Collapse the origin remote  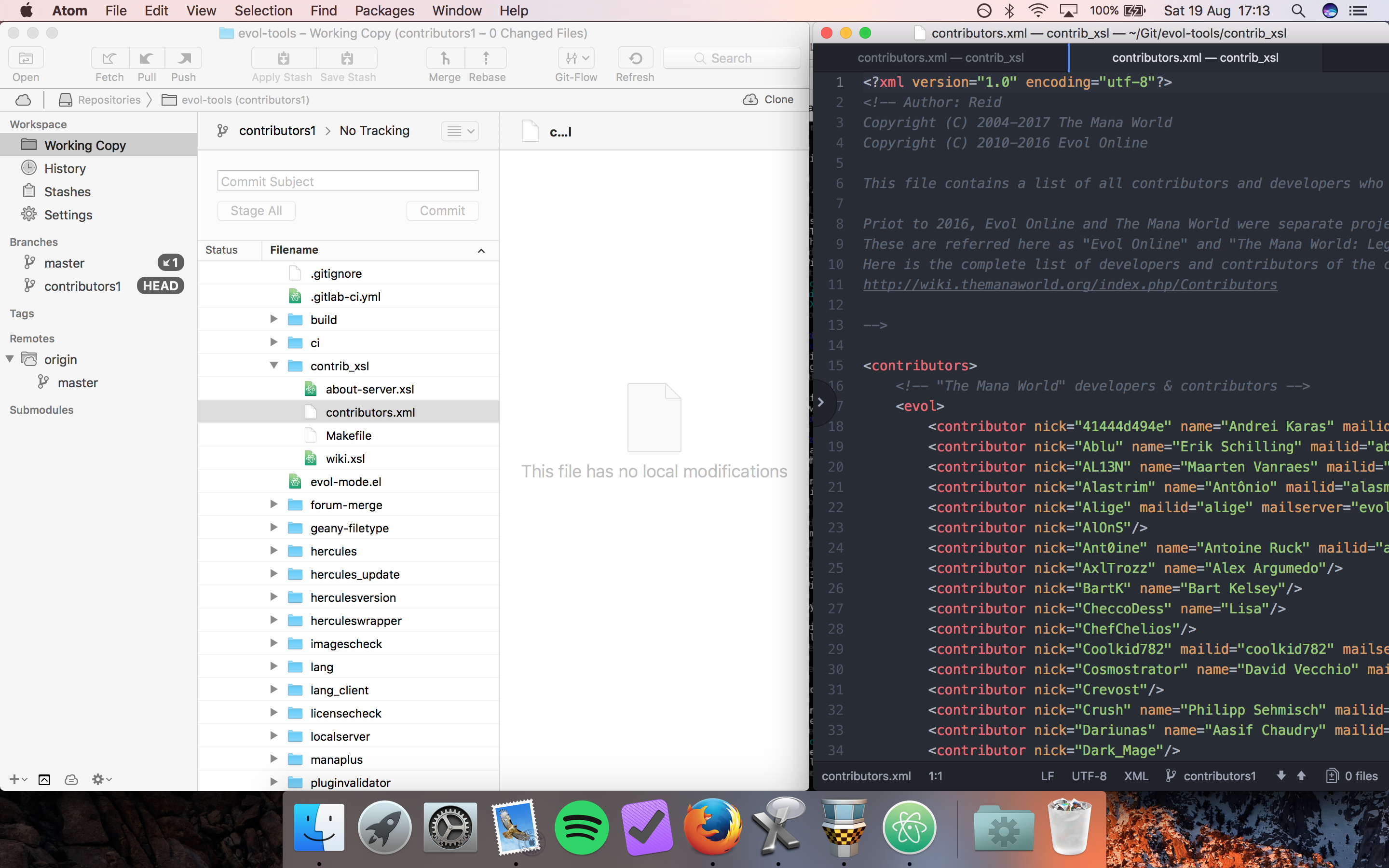tap(10, 359)
